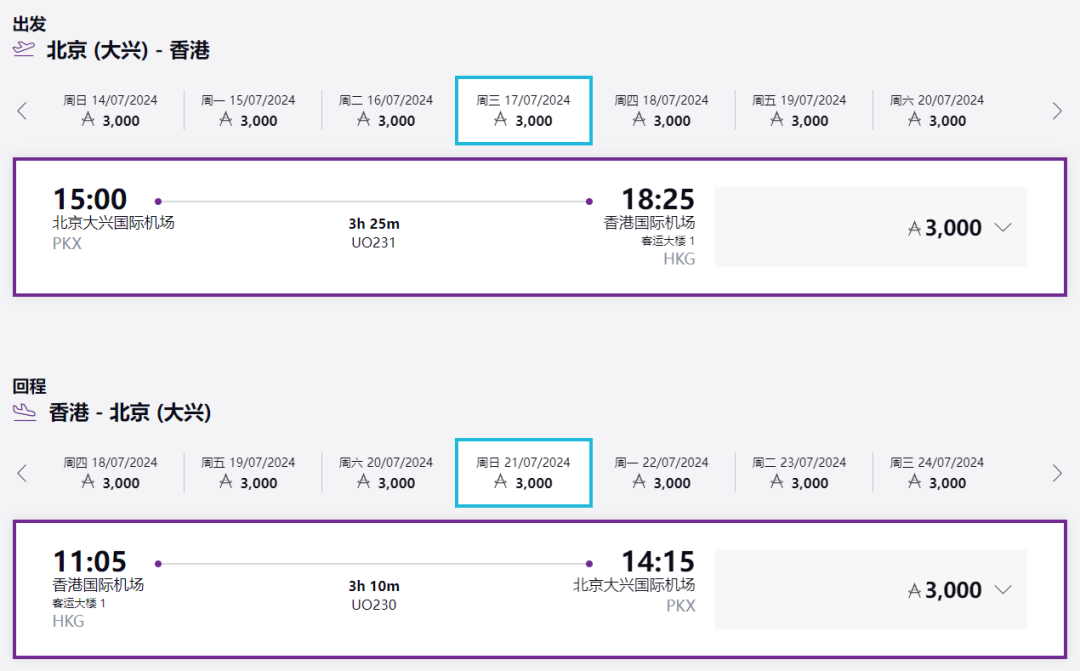Image resolution: width=1080 pixels, height=671 pixels.
Task: Expand fare details for flight UO230
Action: pos(1003,590)
